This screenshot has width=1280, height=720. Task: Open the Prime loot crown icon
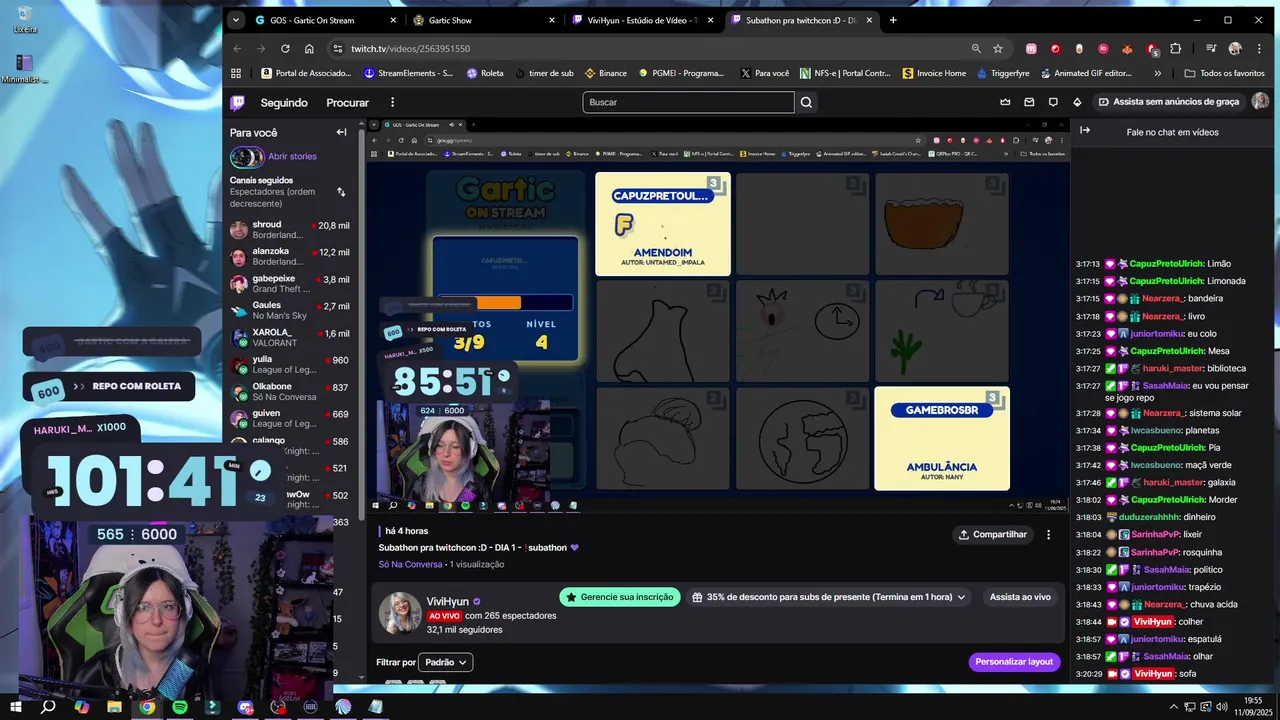click(x=1005, y=102)
